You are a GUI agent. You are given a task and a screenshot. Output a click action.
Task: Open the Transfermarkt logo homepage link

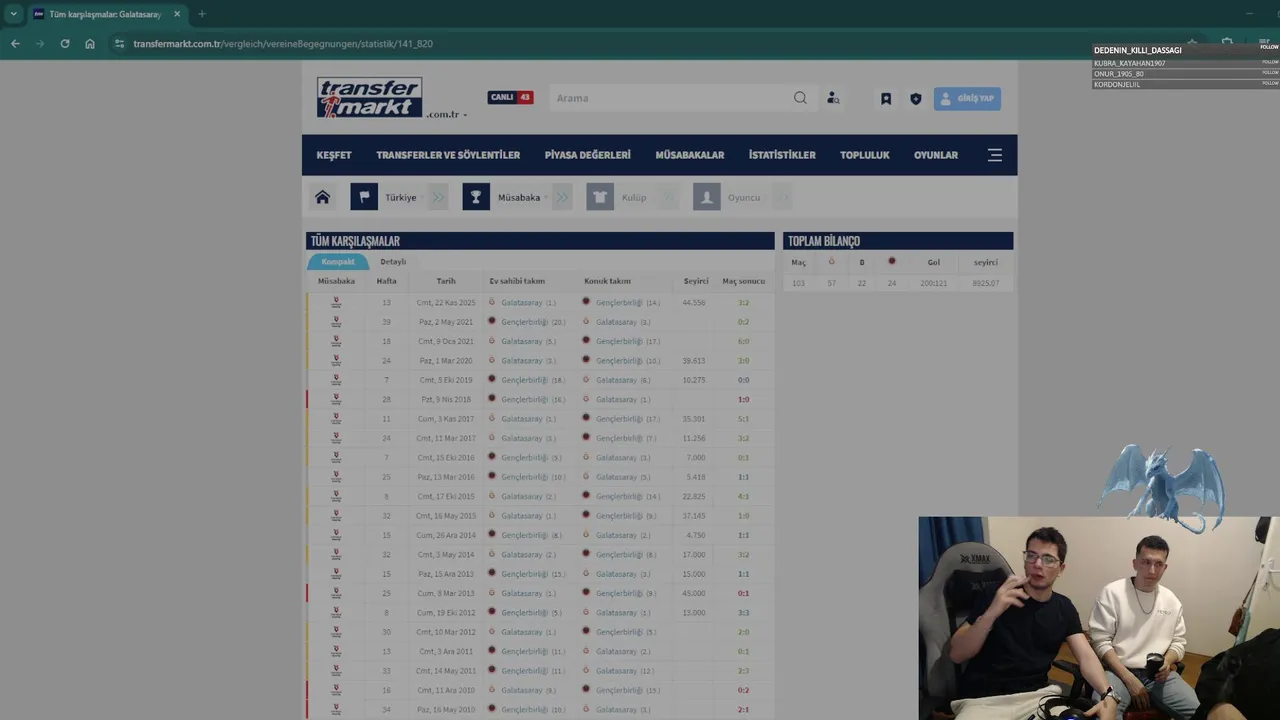click(x=369, y=97)
